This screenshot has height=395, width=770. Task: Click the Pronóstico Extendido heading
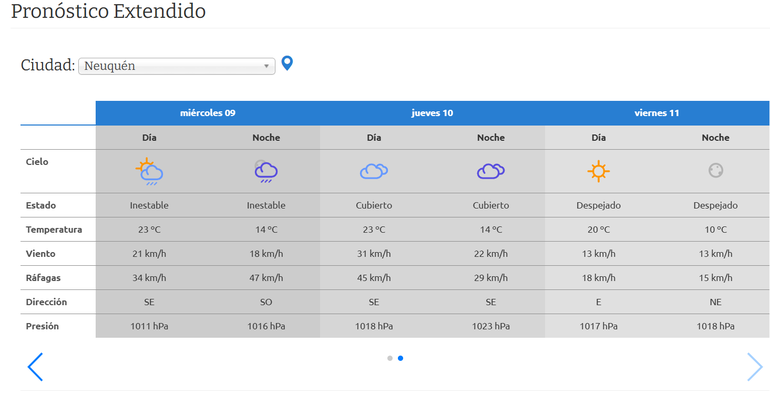tap(109, 11)
